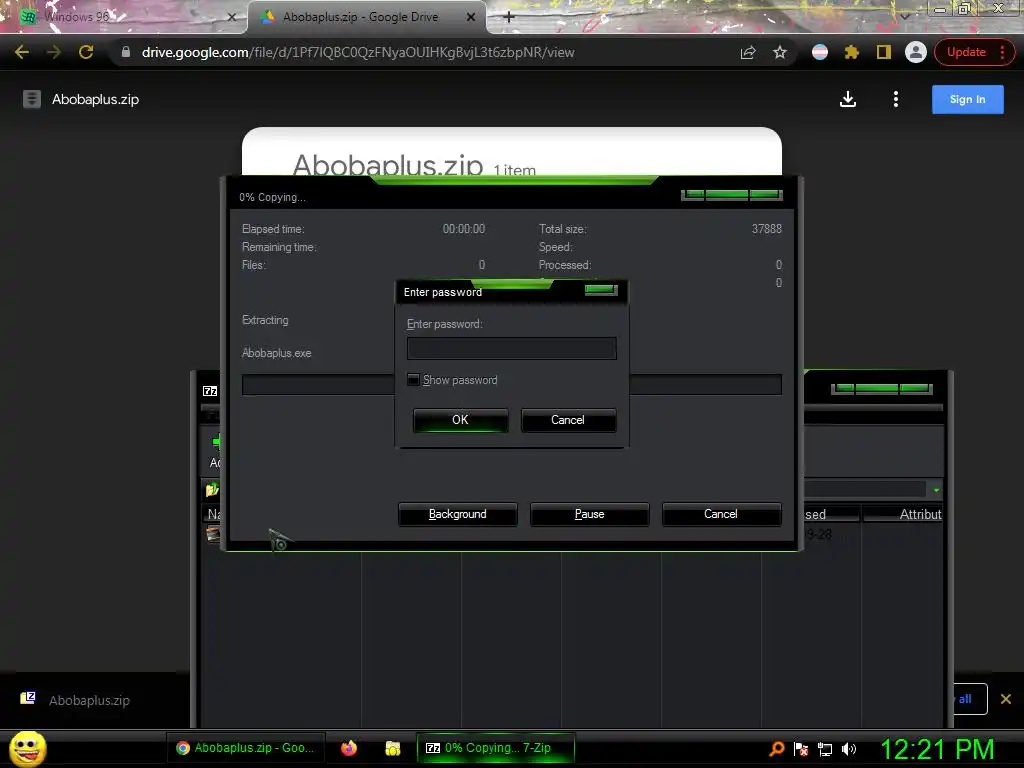Image resolution: width=1024 pixels, height=768 pixels.
Task: Click the address bar URL
Action: 358,52
